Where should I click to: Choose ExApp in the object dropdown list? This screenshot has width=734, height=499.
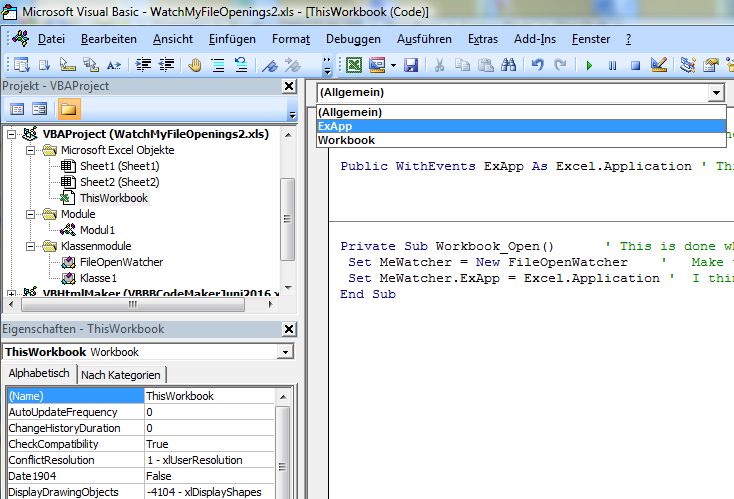point(521,126)
